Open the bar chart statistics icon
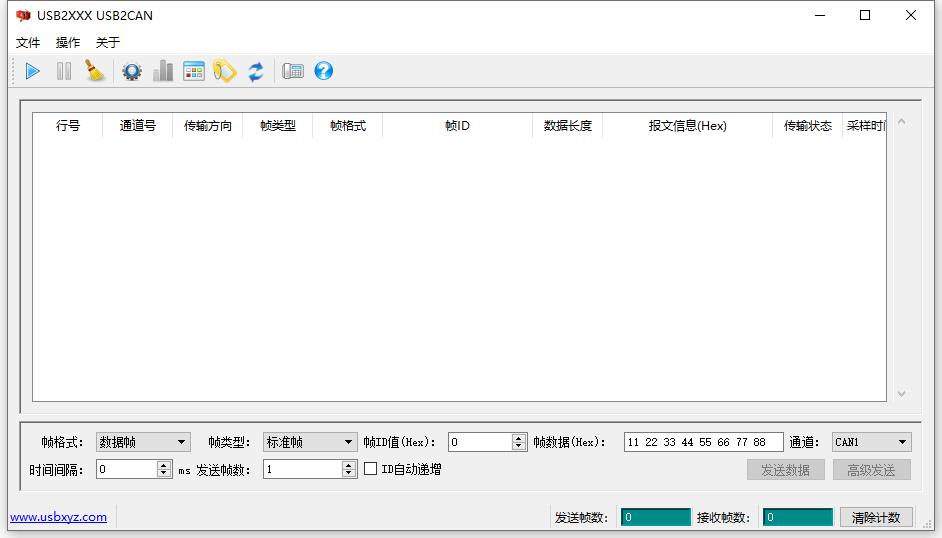The width and height of the screenshot is (942, 538). pyautogui.click(x=162, y=71)
